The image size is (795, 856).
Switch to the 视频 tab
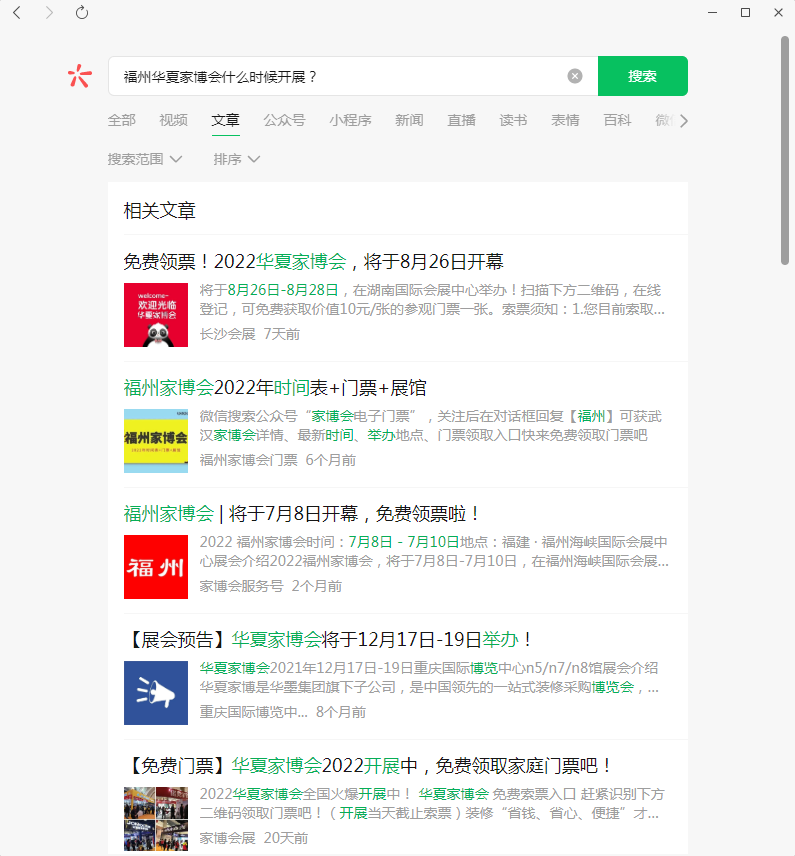coord(174,120)
